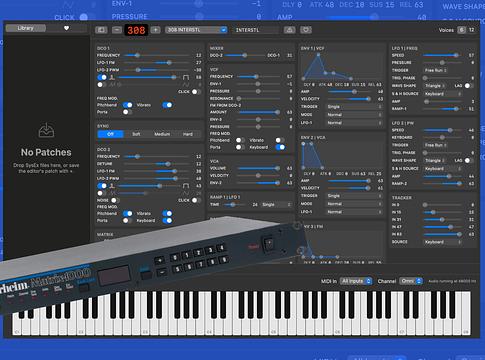Enable the DCO 1 CLICK switch
The image size is (485, 360).
tap(196, 92)
